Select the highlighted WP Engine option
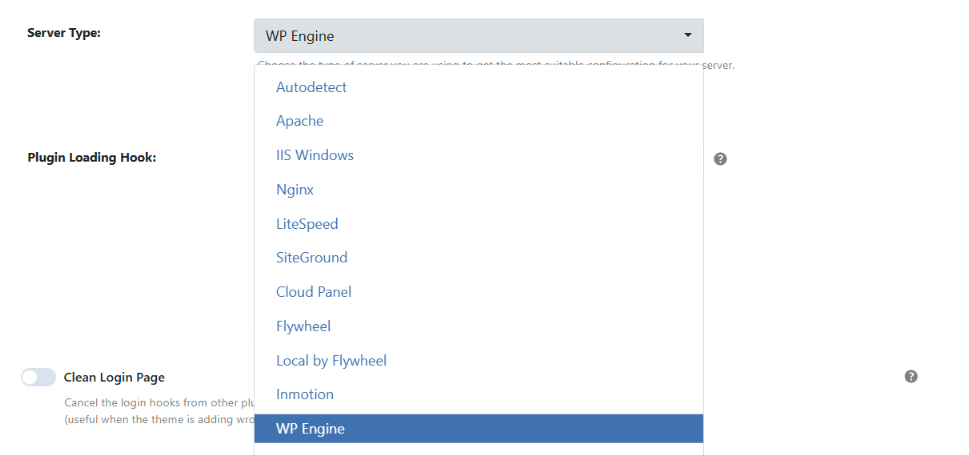 pos(478,428)
